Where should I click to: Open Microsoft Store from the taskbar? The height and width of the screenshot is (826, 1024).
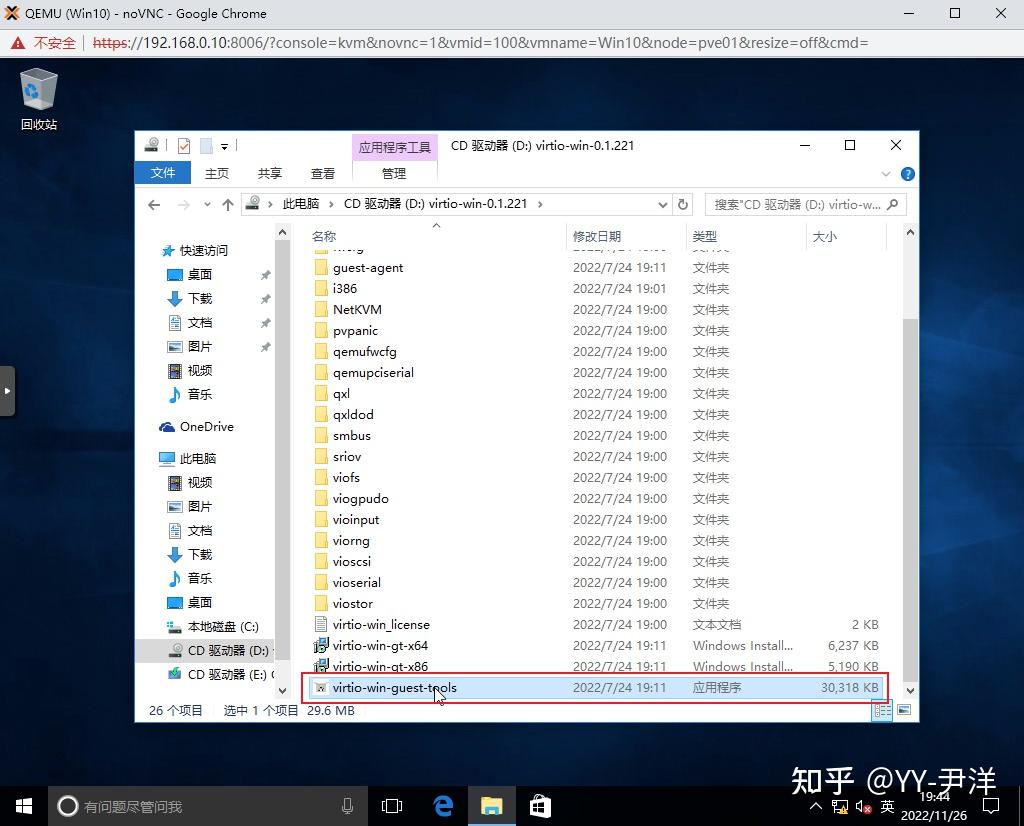pyautogui.click(x=540, y=806)
